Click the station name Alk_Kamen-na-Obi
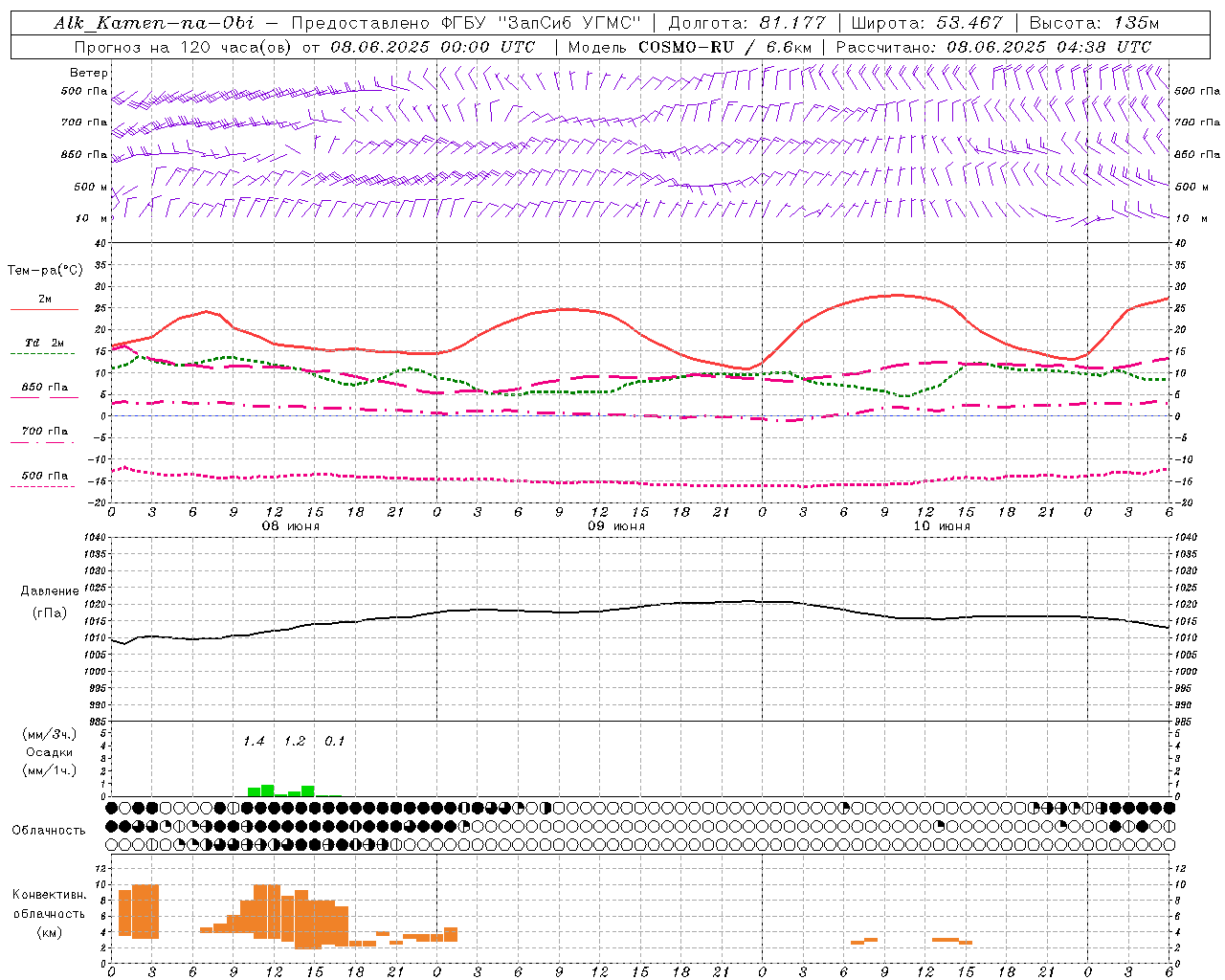This screenshot has width=1225, height=980. click(x=154, y=23)
